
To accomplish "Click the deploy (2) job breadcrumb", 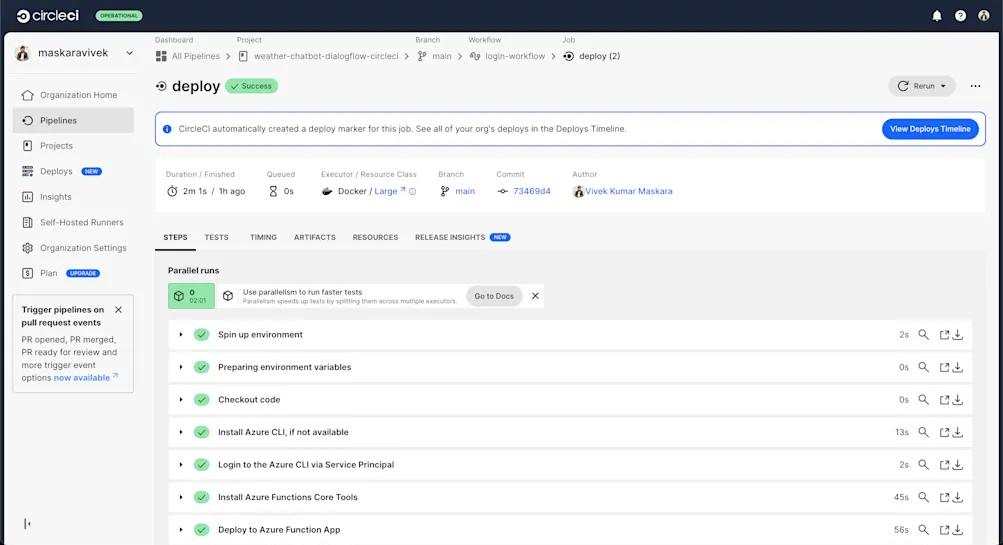I will point(592,56).
